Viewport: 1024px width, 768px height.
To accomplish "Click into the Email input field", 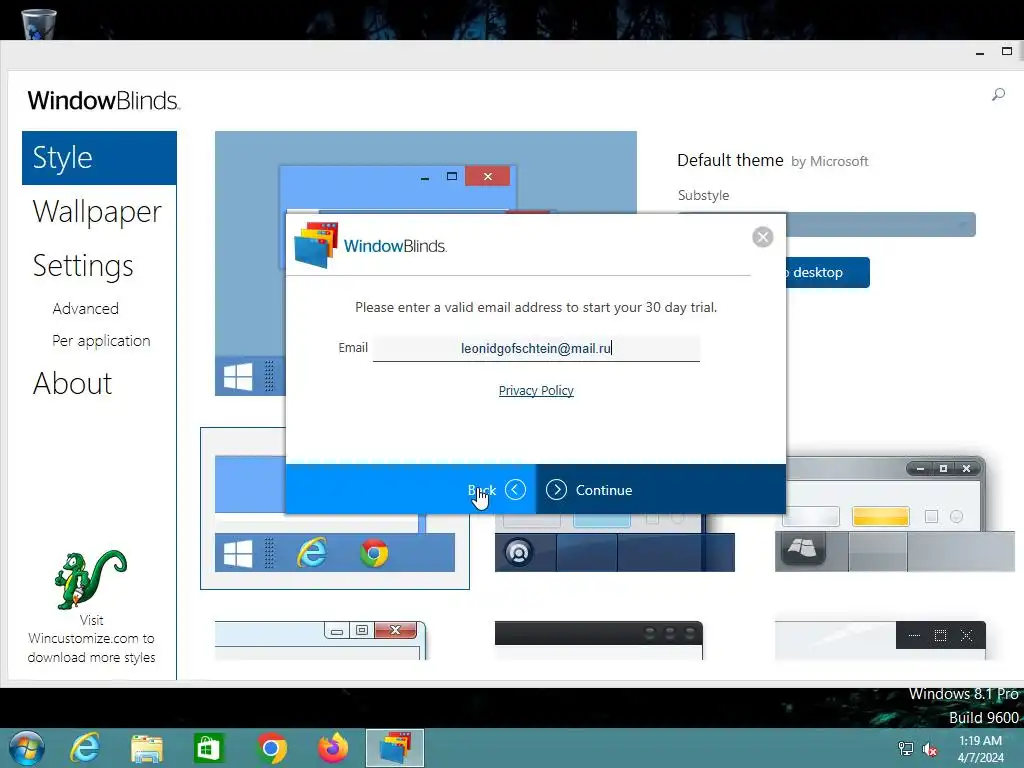I will (x=536, y=348).
